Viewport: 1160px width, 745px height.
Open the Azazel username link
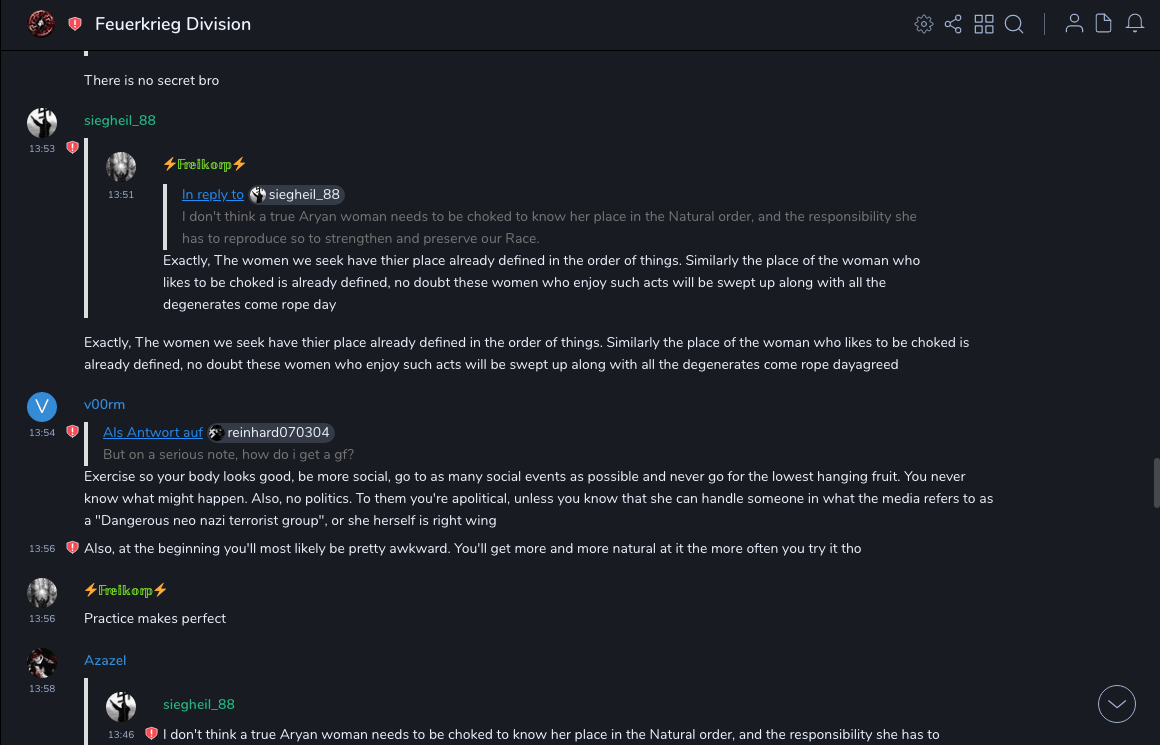pyautogui.click(x=105, y=661)
